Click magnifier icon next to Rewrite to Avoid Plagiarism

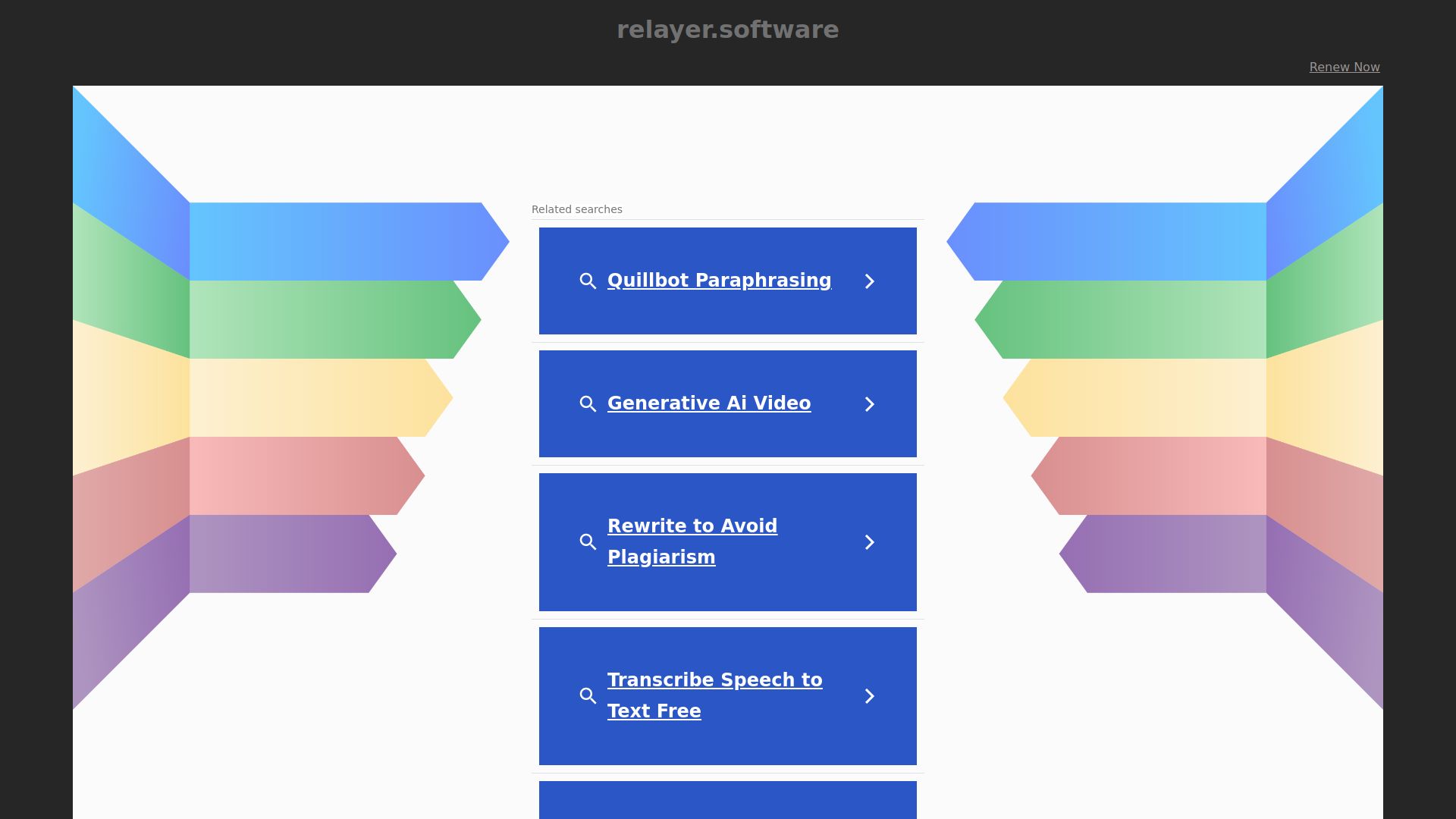tap(588, 542)
